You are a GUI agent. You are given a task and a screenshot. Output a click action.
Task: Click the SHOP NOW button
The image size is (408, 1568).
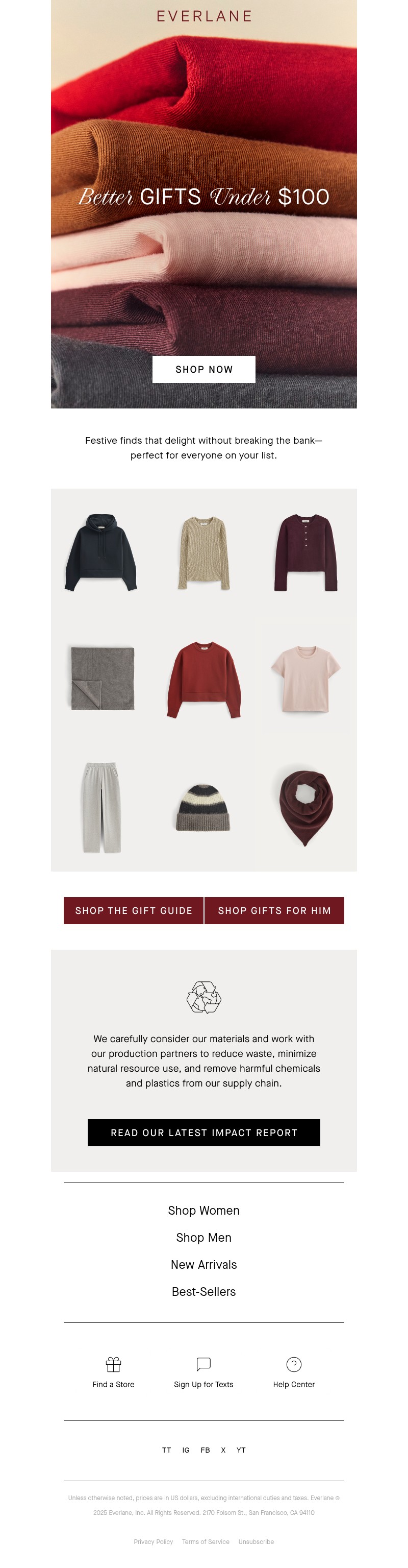click(203, 370)
